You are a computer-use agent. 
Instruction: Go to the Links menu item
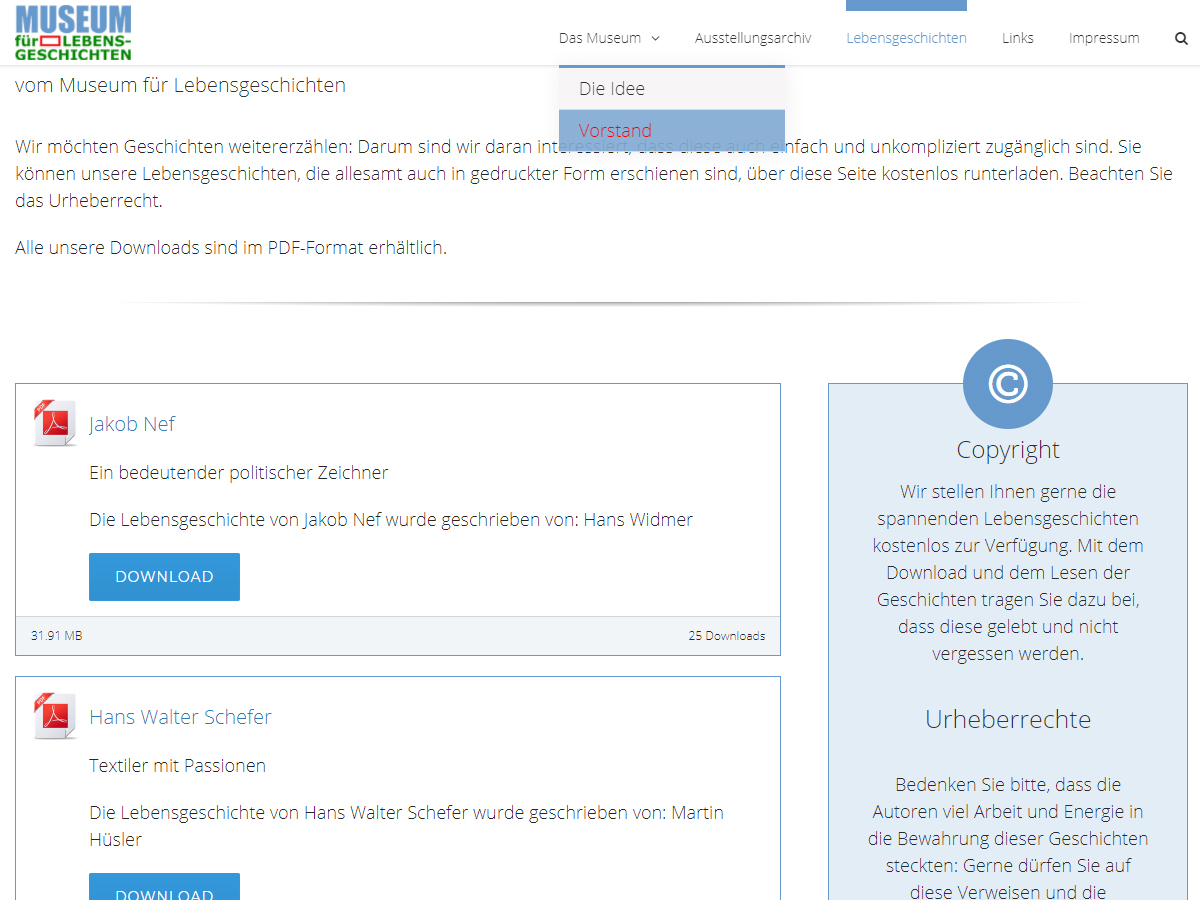coord(1018,38)
